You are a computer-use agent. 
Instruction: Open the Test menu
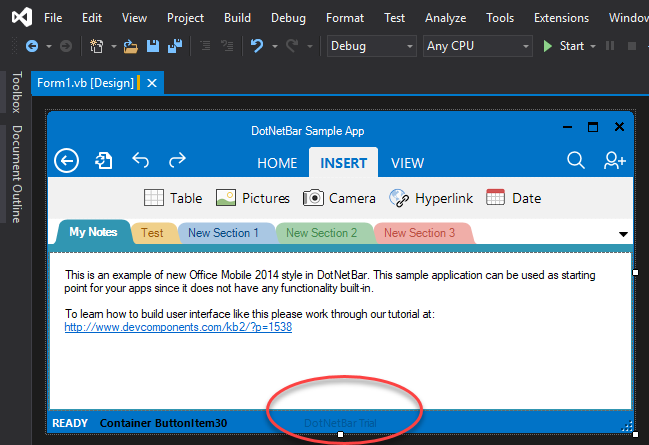(394, 18)
